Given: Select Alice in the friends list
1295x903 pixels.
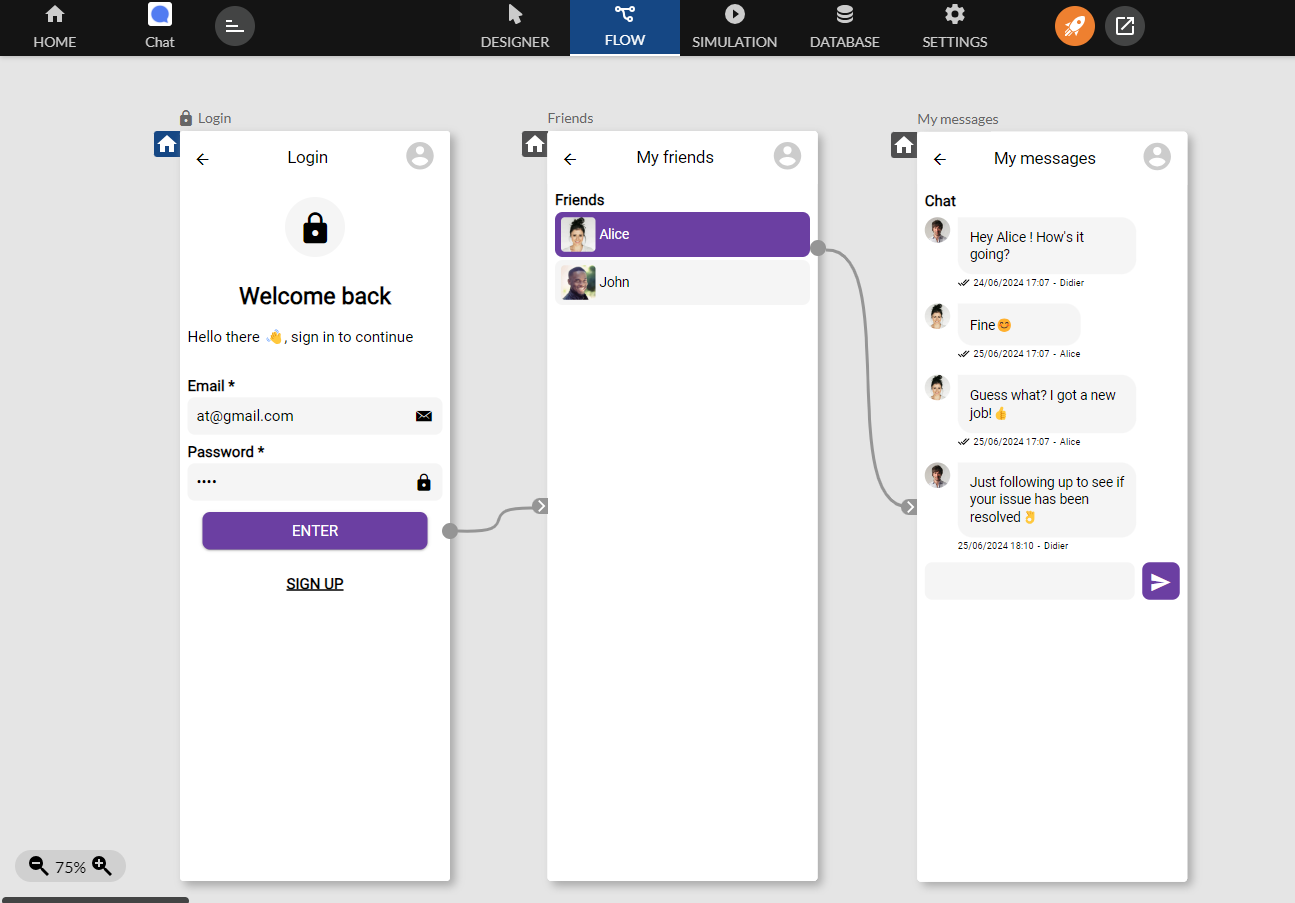Looking at the screenshot, I should pyautogui.click(x=682, y=234).
